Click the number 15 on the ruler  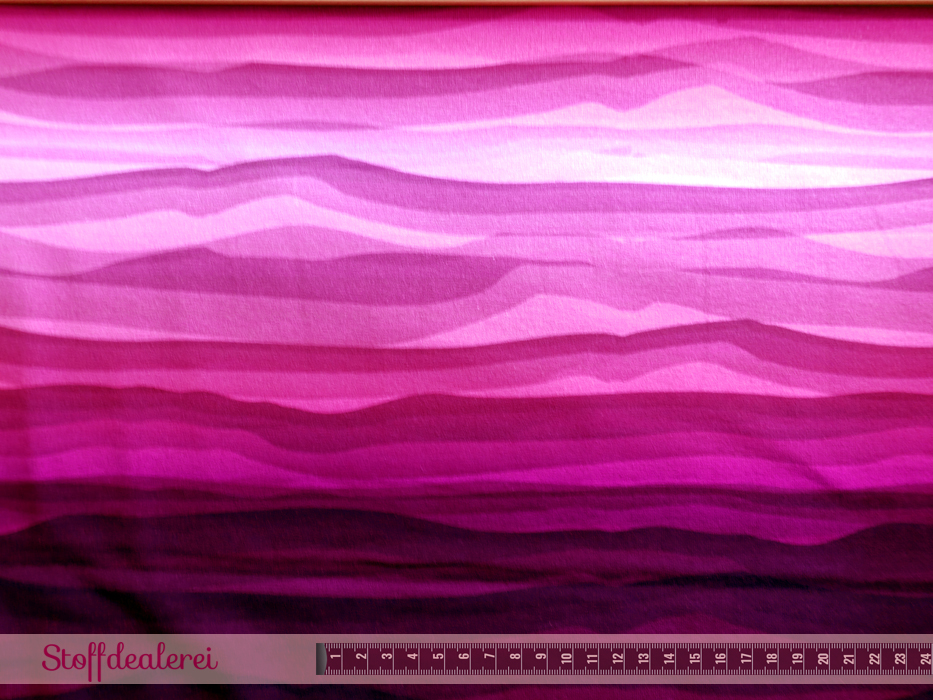point(695,658)
